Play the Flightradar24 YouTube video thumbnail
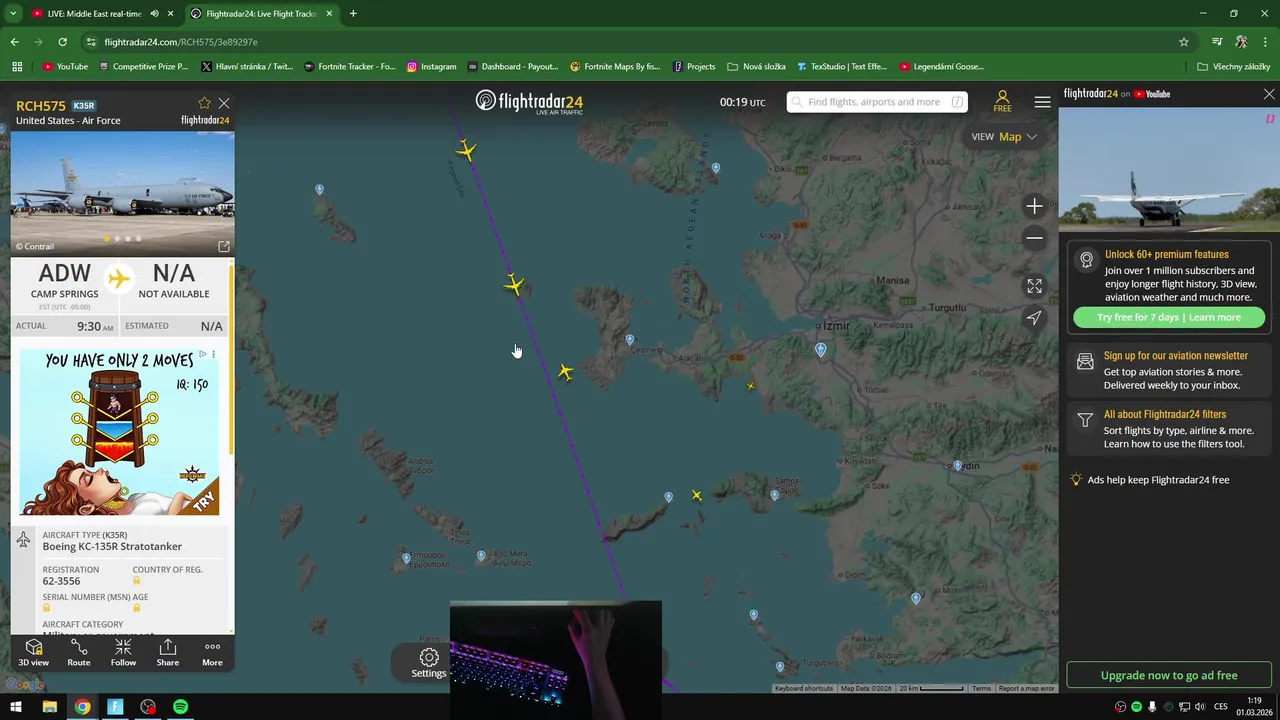 (1168, 170)
